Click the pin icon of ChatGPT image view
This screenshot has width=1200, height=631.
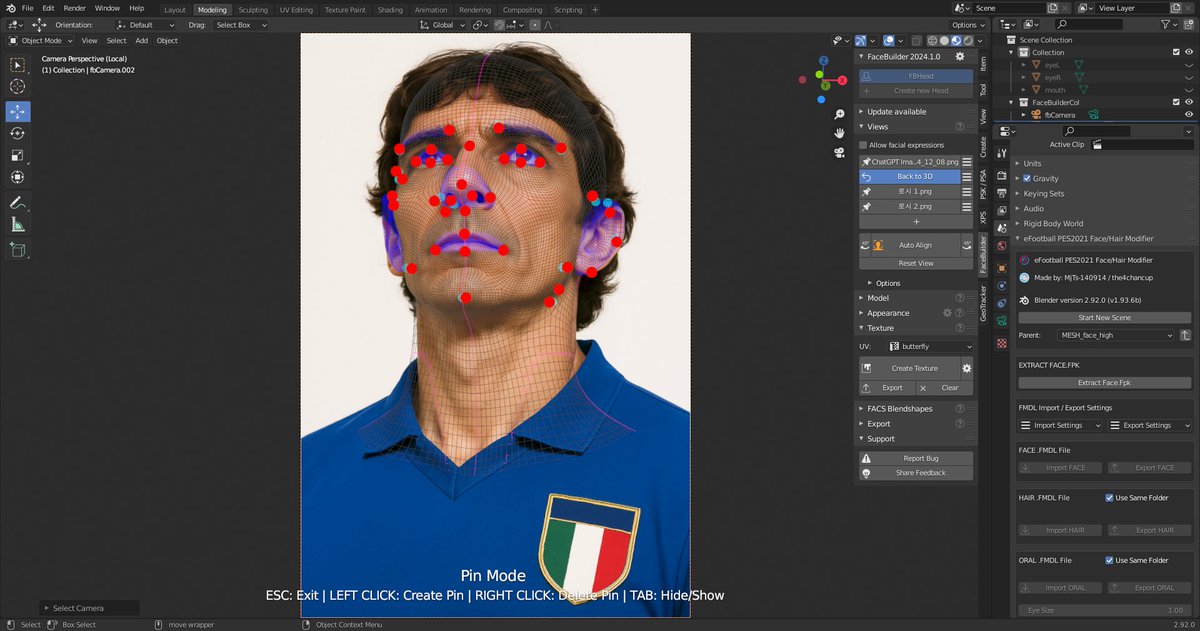(866, 161)
